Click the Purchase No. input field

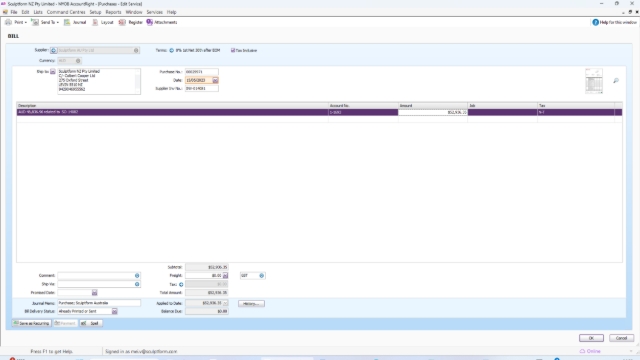(201, 72)
